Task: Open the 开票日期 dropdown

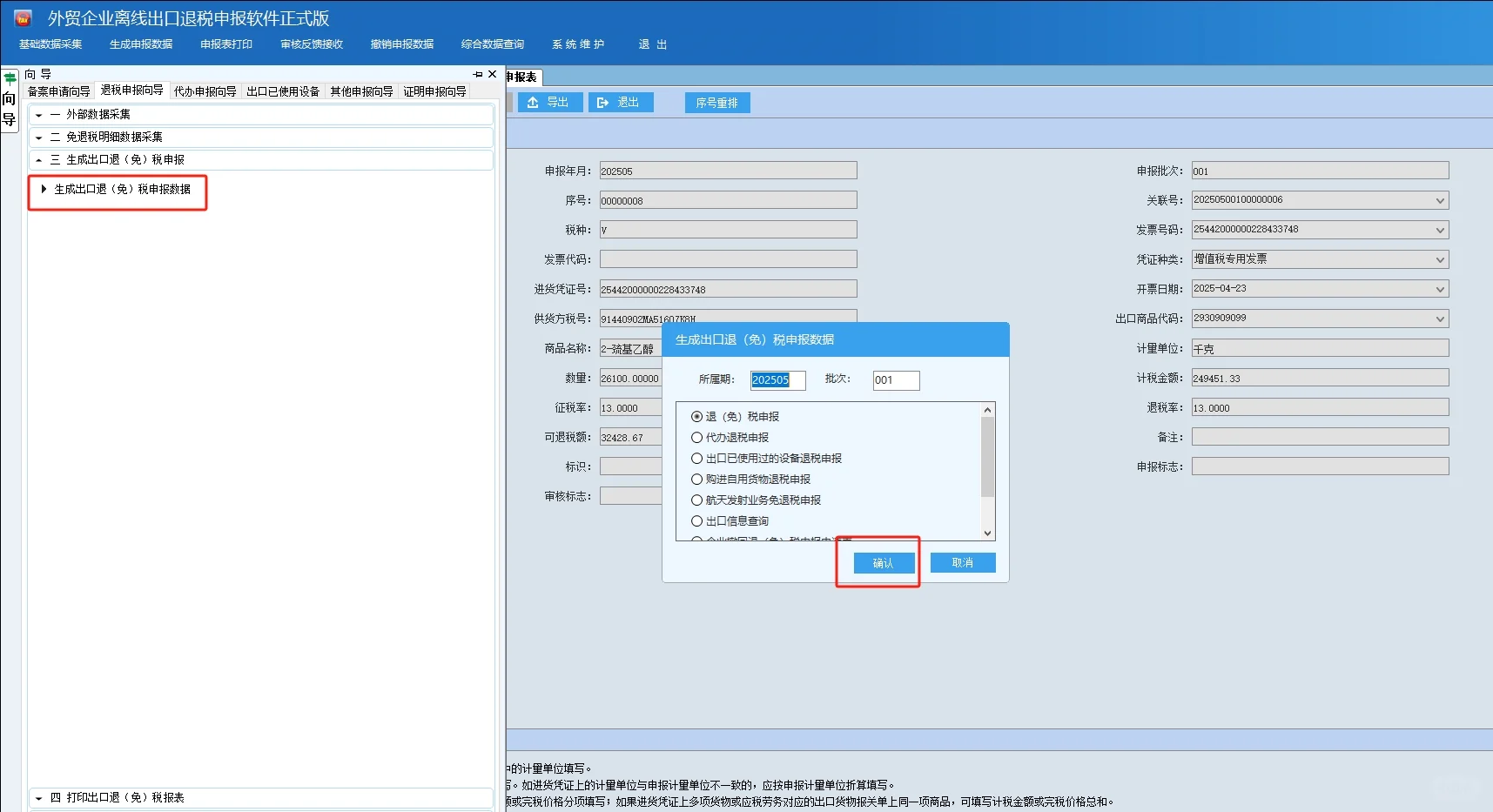Action: 1440,290
